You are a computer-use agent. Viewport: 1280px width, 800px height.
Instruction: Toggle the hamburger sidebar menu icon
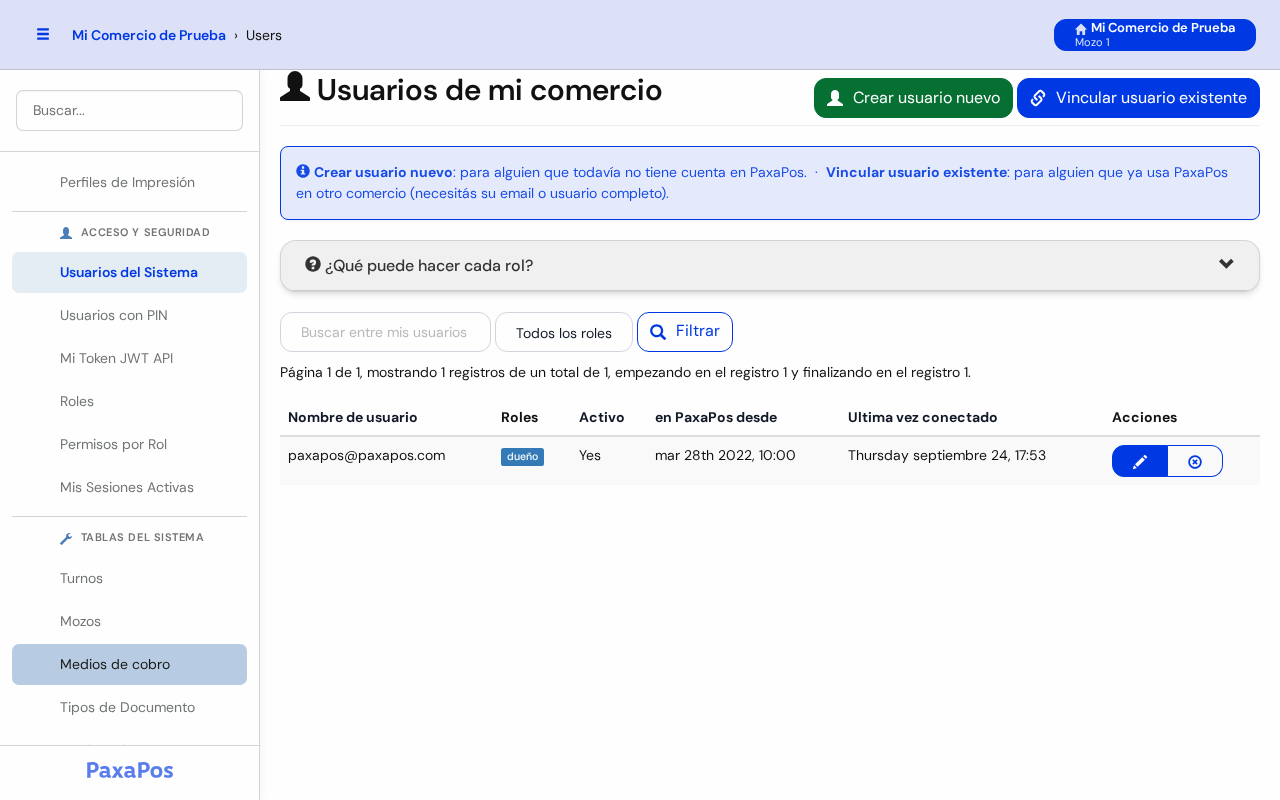43,34
